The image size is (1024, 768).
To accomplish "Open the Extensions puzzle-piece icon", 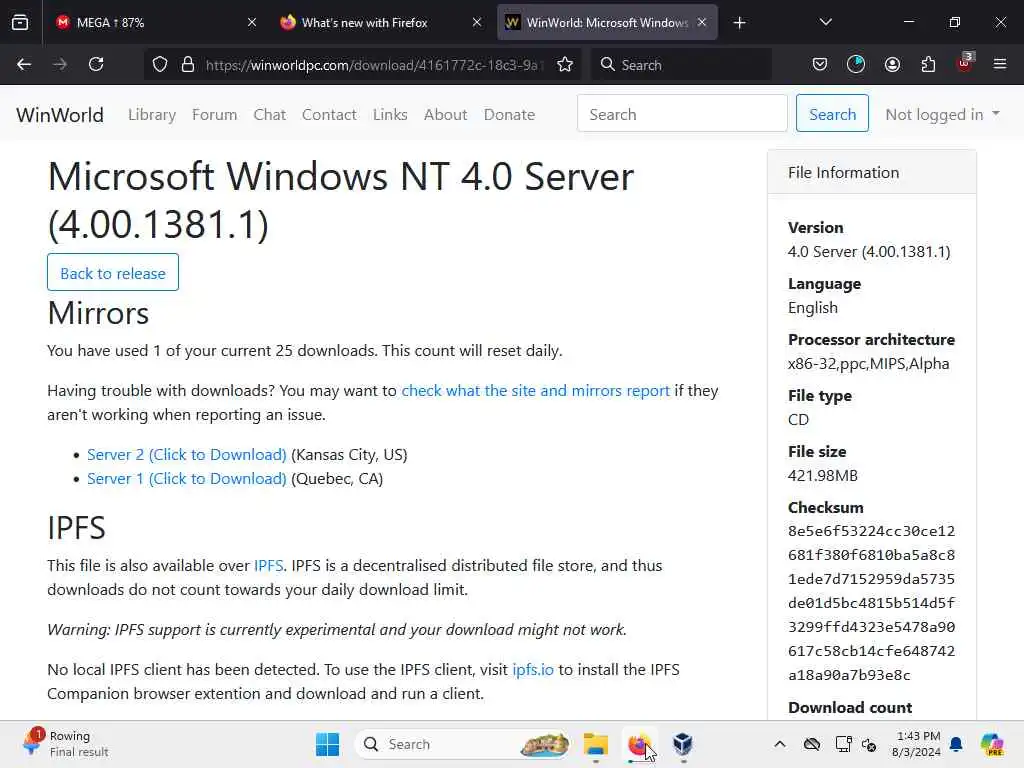I will click(928, 65).
